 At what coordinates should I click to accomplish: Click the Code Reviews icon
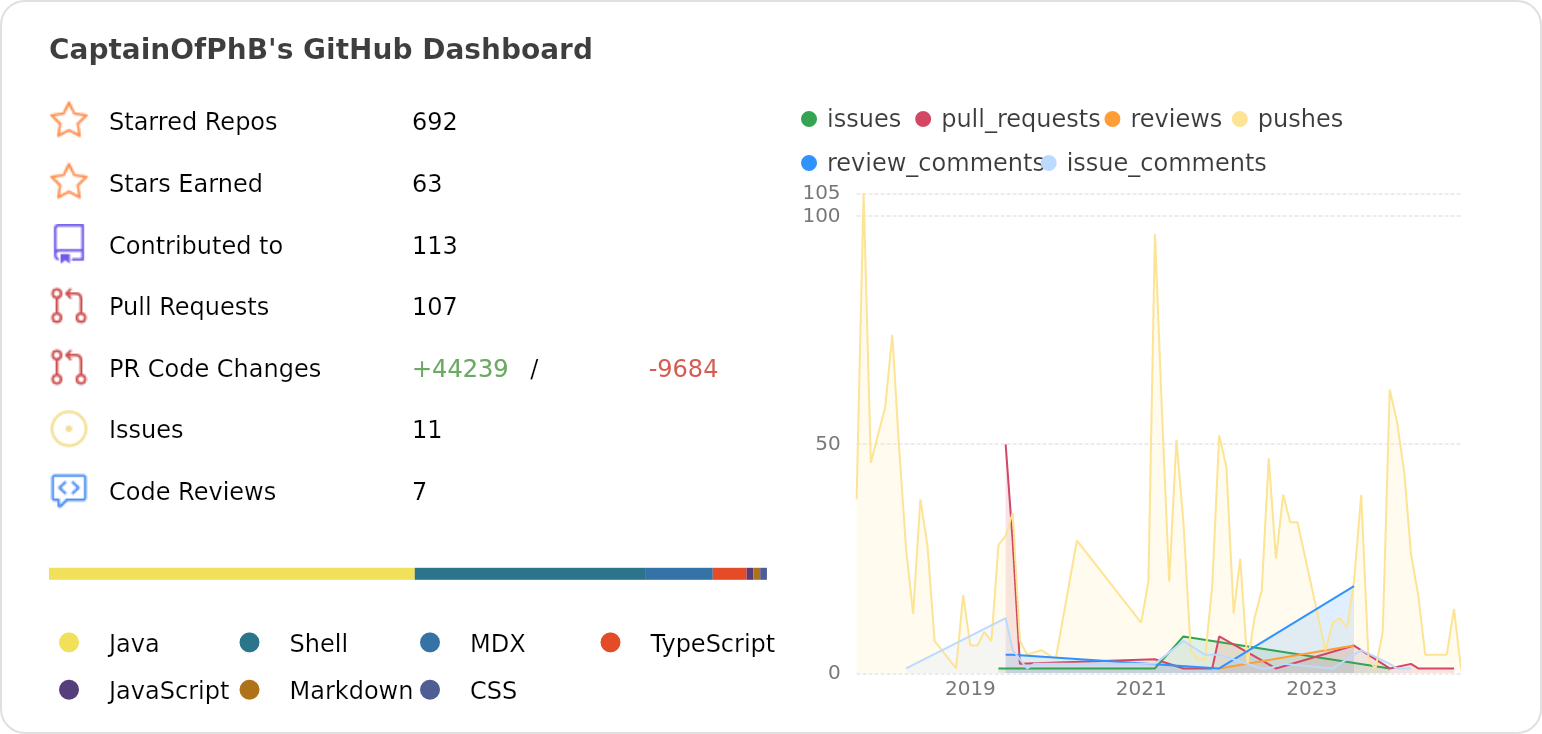point(69,491)
